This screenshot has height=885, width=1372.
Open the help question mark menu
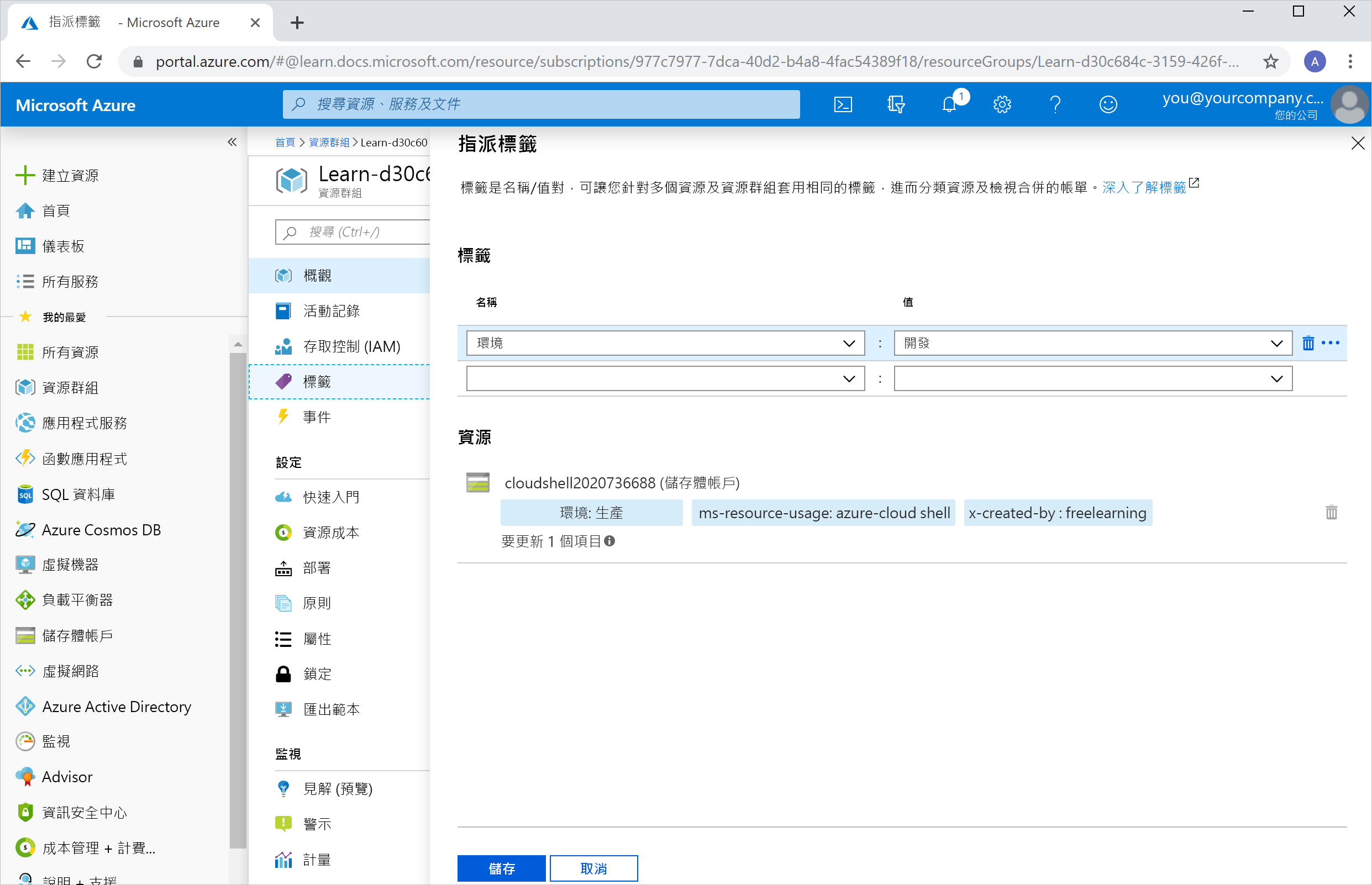1055,104
